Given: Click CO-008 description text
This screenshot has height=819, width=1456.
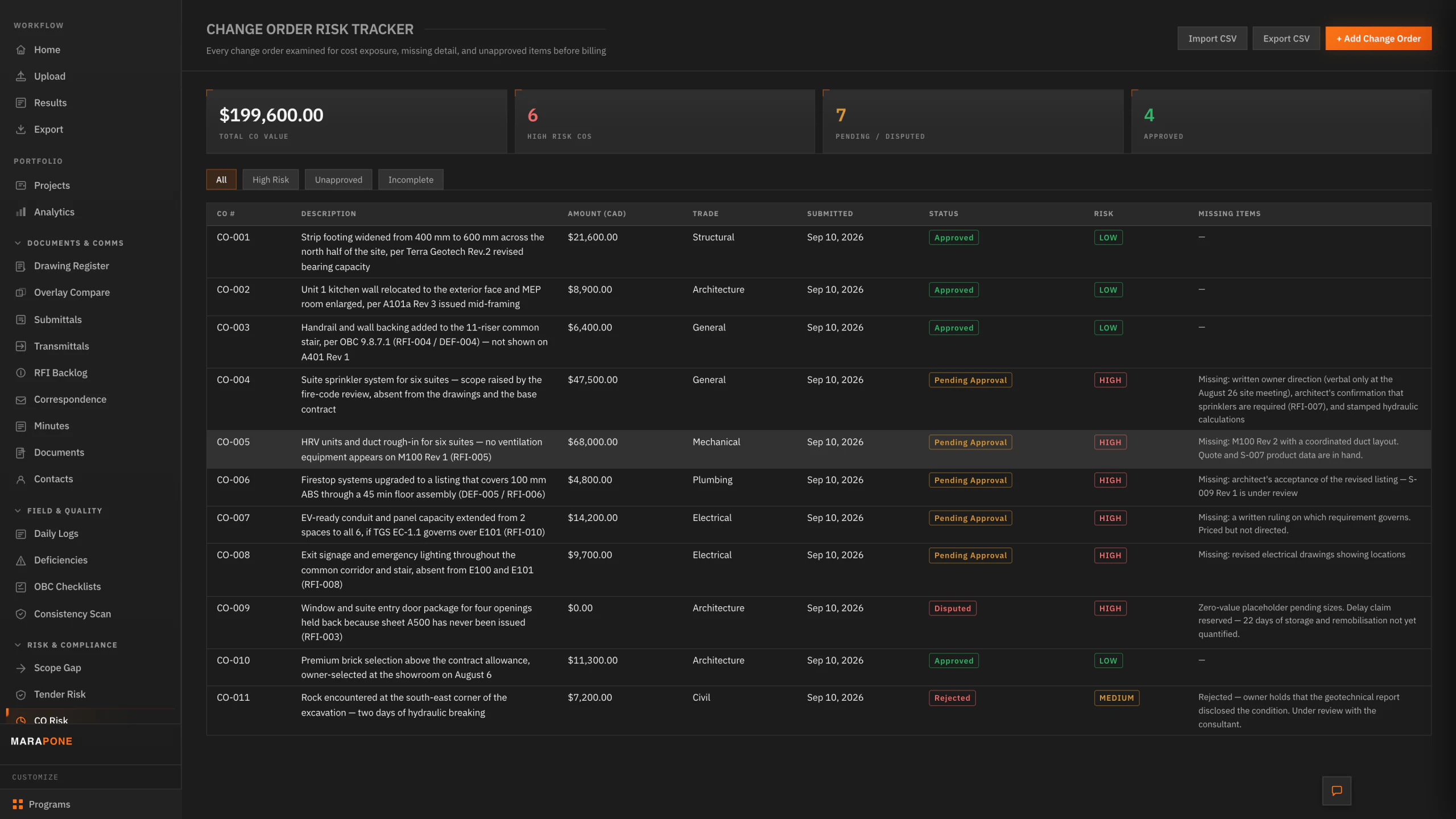Looking at the screenshot, I should pos(417,570).
